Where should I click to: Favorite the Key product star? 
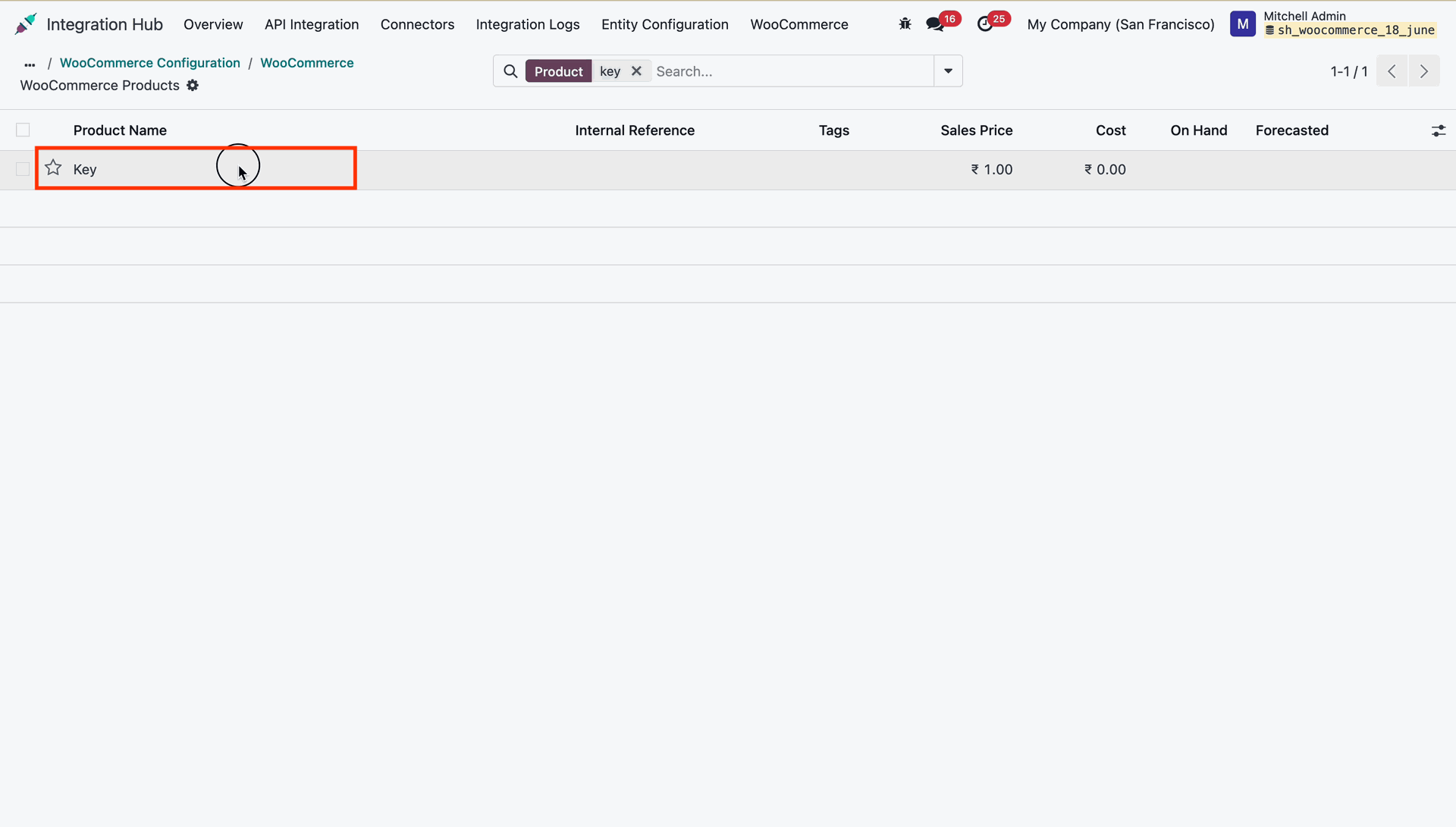[x=53, y=168]
